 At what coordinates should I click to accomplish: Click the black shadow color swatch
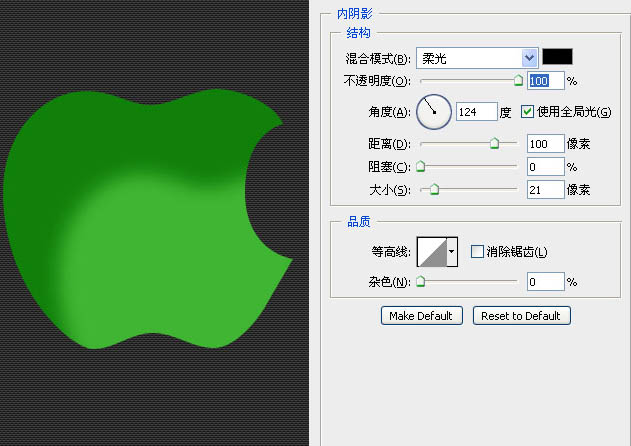pos(557,57)
